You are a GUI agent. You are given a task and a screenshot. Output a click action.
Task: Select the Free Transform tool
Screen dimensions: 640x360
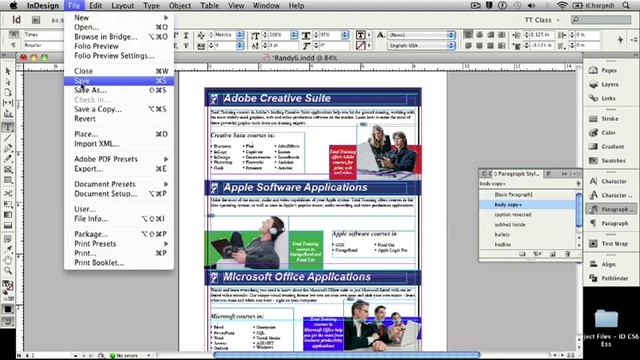pyautogui.click(x=8, y=204)
